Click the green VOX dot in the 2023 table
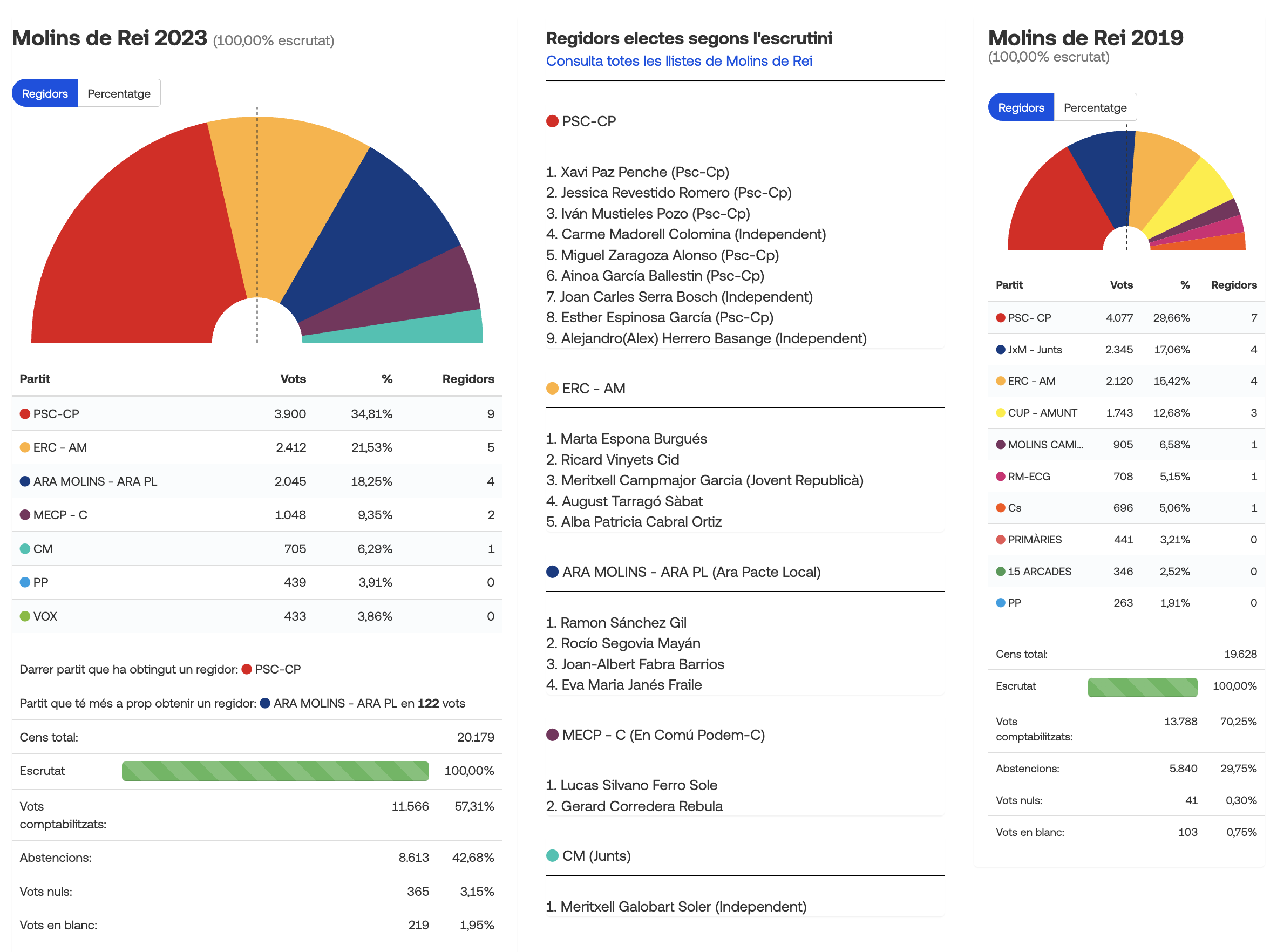This screenshot has width=1277, height=952. [x=25, y=616]
